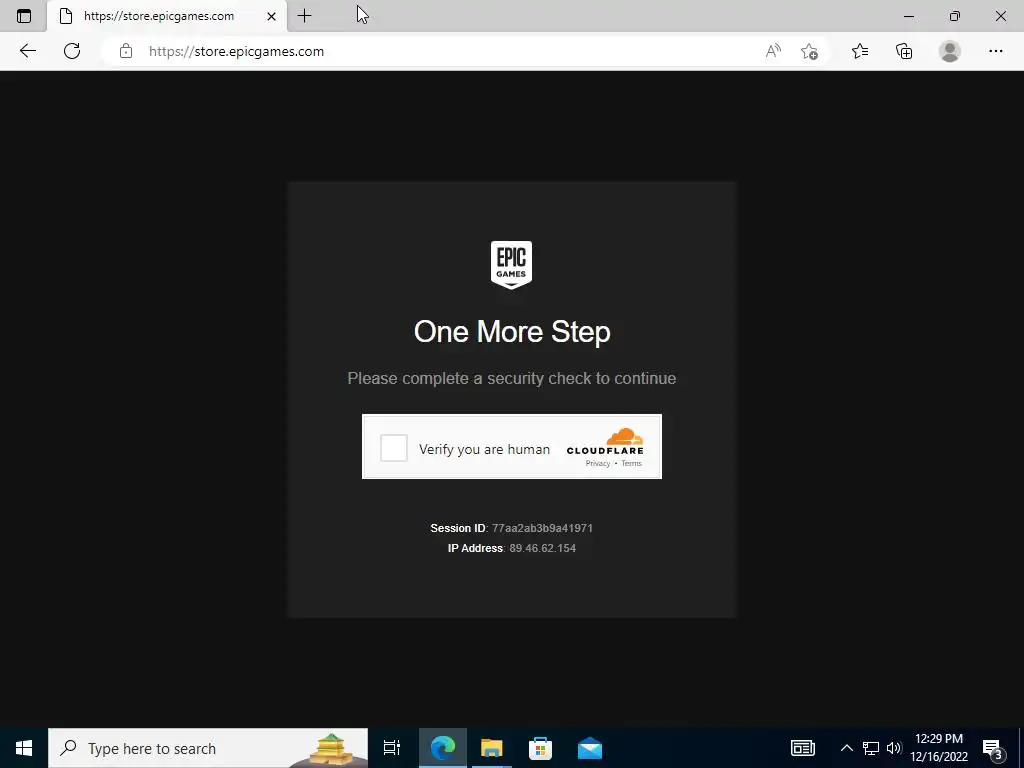This screenshot has width=1024, height=768.
Task: Open Task View on the taskbar
Action: pos(392,748)
